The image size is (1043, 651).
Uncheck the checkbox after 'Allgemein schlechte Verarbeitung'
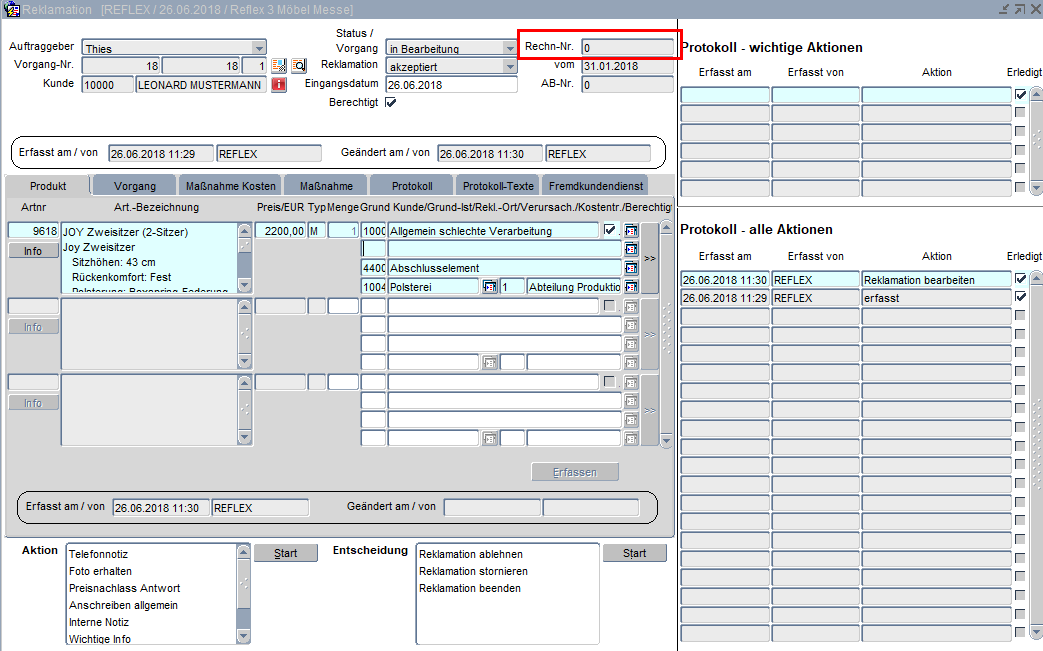point(609,230)
